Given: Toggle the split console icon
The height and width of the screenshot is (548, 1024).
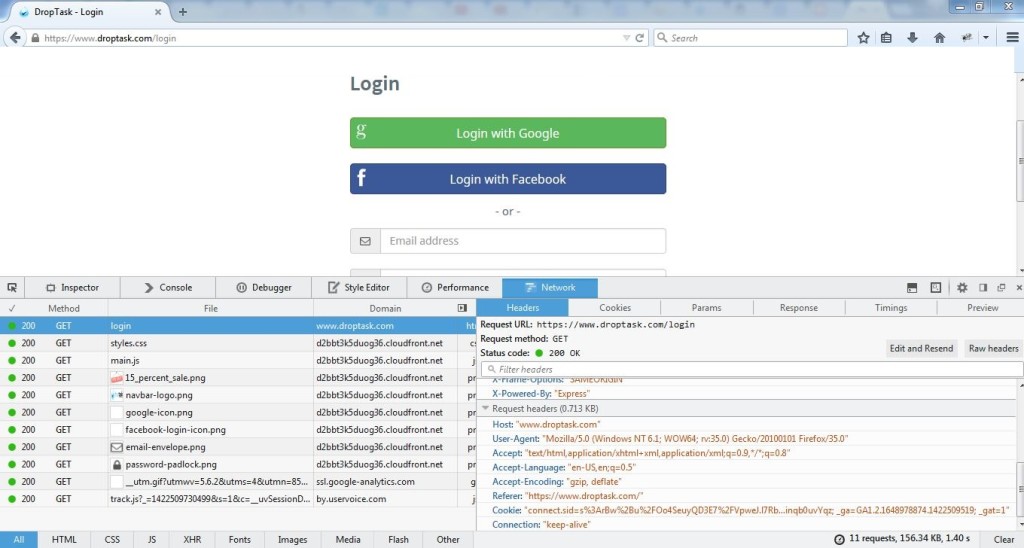Looking at the screenshot, I should pos(912,287).
